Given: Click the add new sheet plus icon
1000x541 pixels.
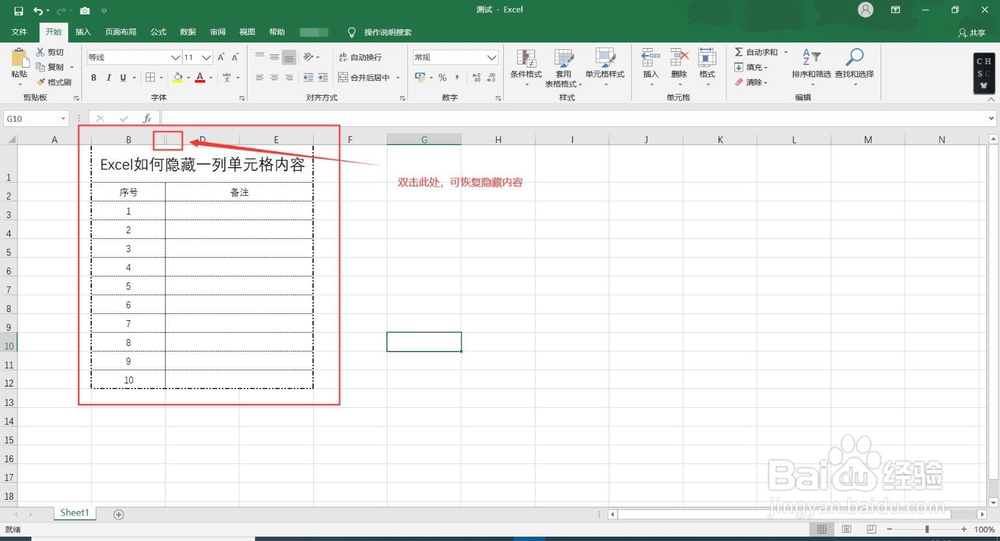Looking at the screenshot, I should click(119, 514).
